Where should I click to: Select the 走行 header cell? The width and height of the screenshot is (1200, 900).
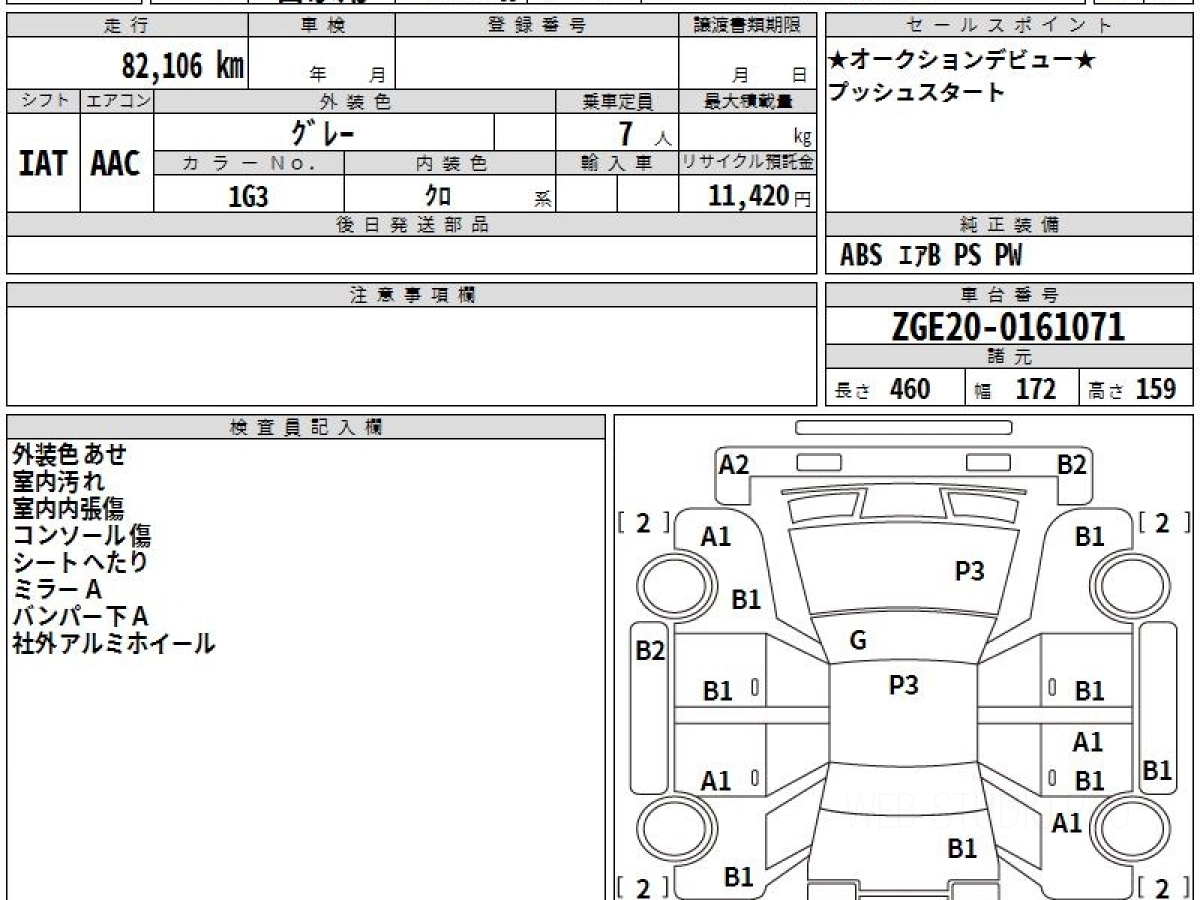[126, 26]
